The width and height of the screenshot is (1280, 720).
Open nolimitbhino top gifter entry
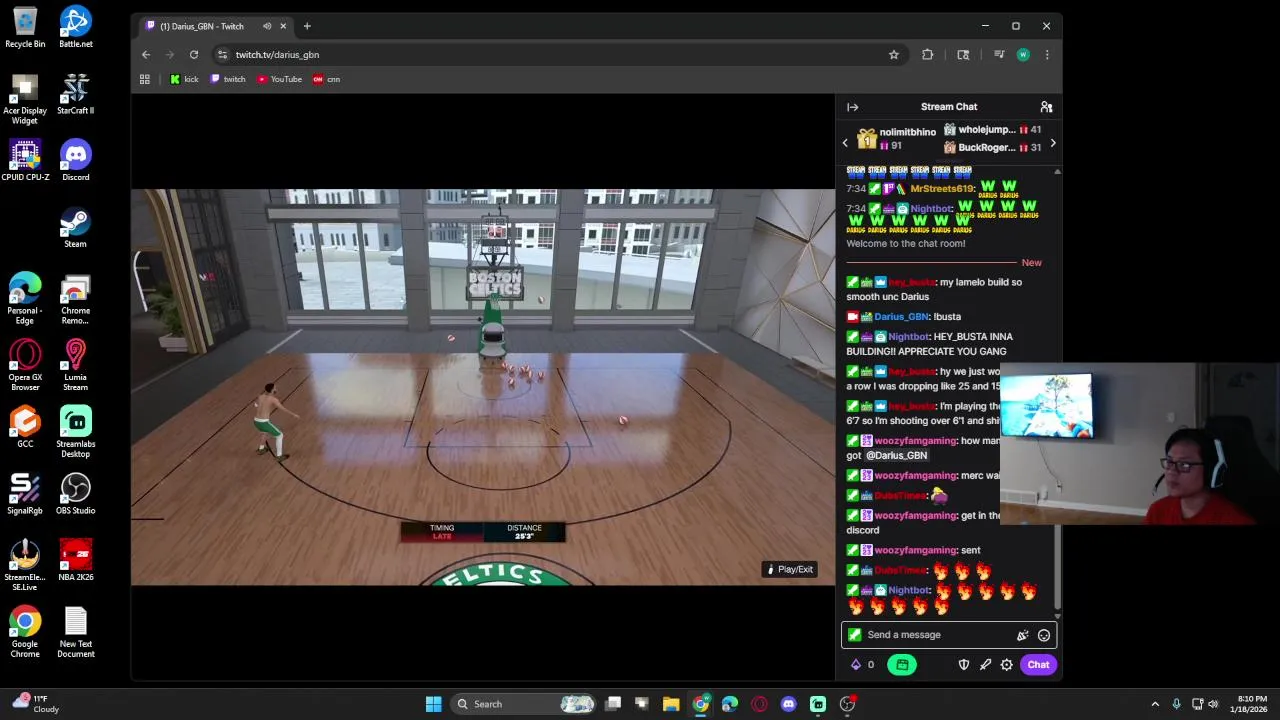[x=897, y=139]
